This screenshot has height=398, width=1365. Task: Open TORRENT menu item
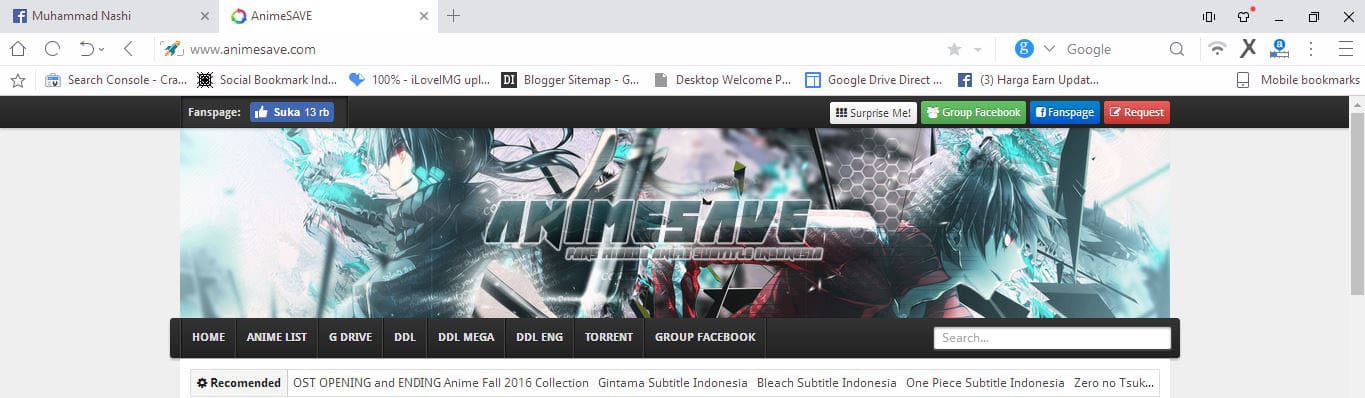tap(609, 337)
